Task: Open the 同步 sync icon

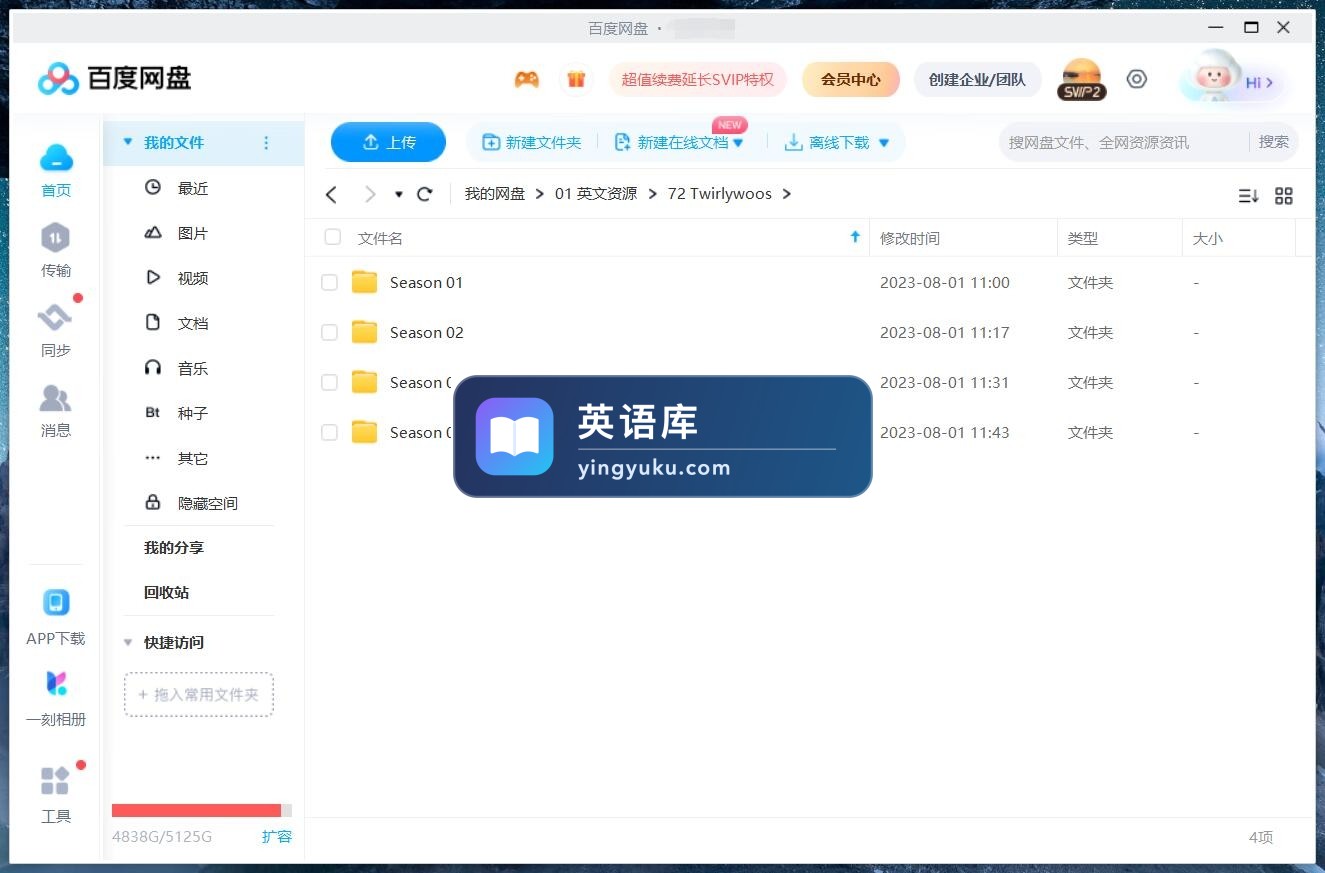Action: click(55, 318)
